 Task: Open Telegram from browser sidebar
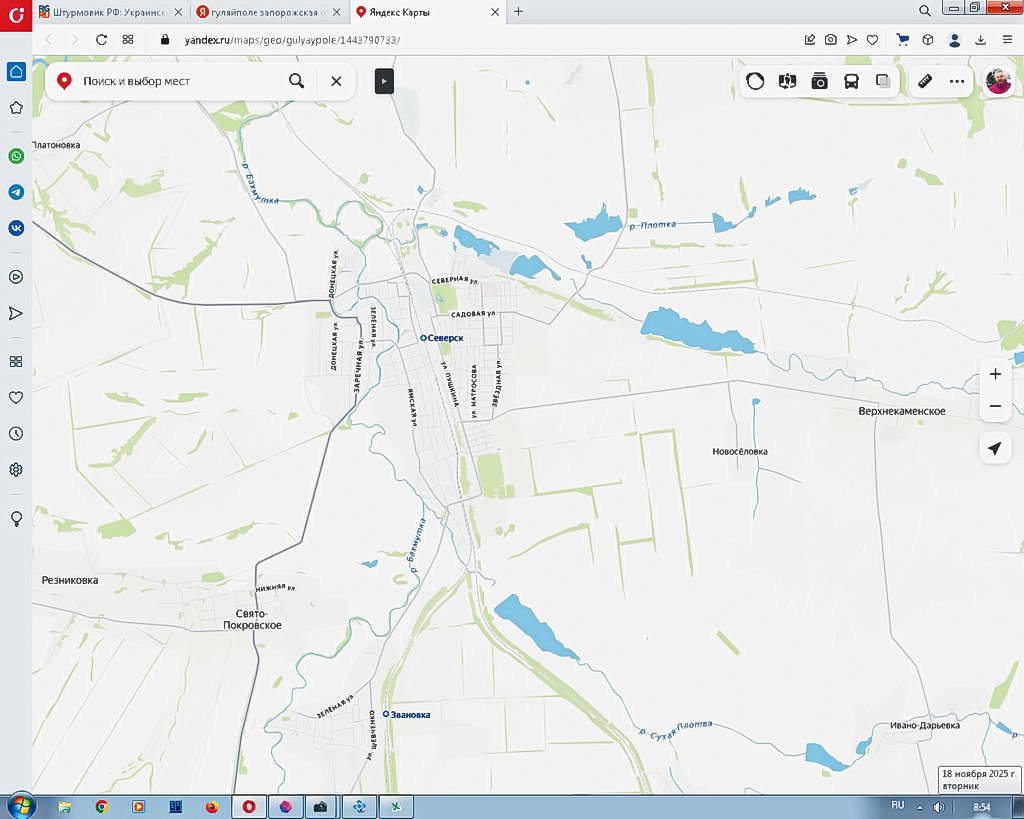click(x=16, y=192)
